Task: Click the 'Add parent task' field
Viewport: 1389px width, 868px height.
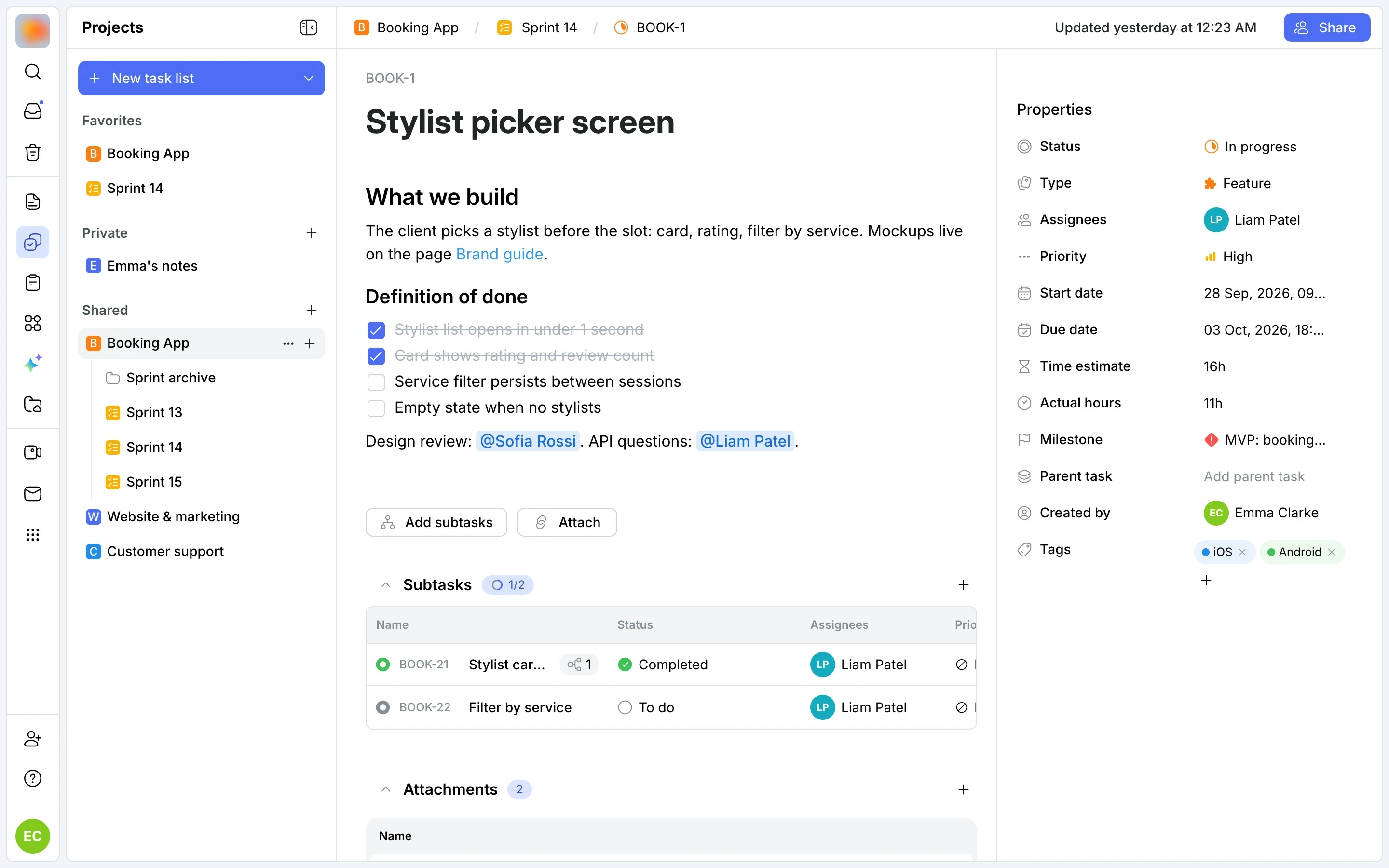Action: point(1253,476)
